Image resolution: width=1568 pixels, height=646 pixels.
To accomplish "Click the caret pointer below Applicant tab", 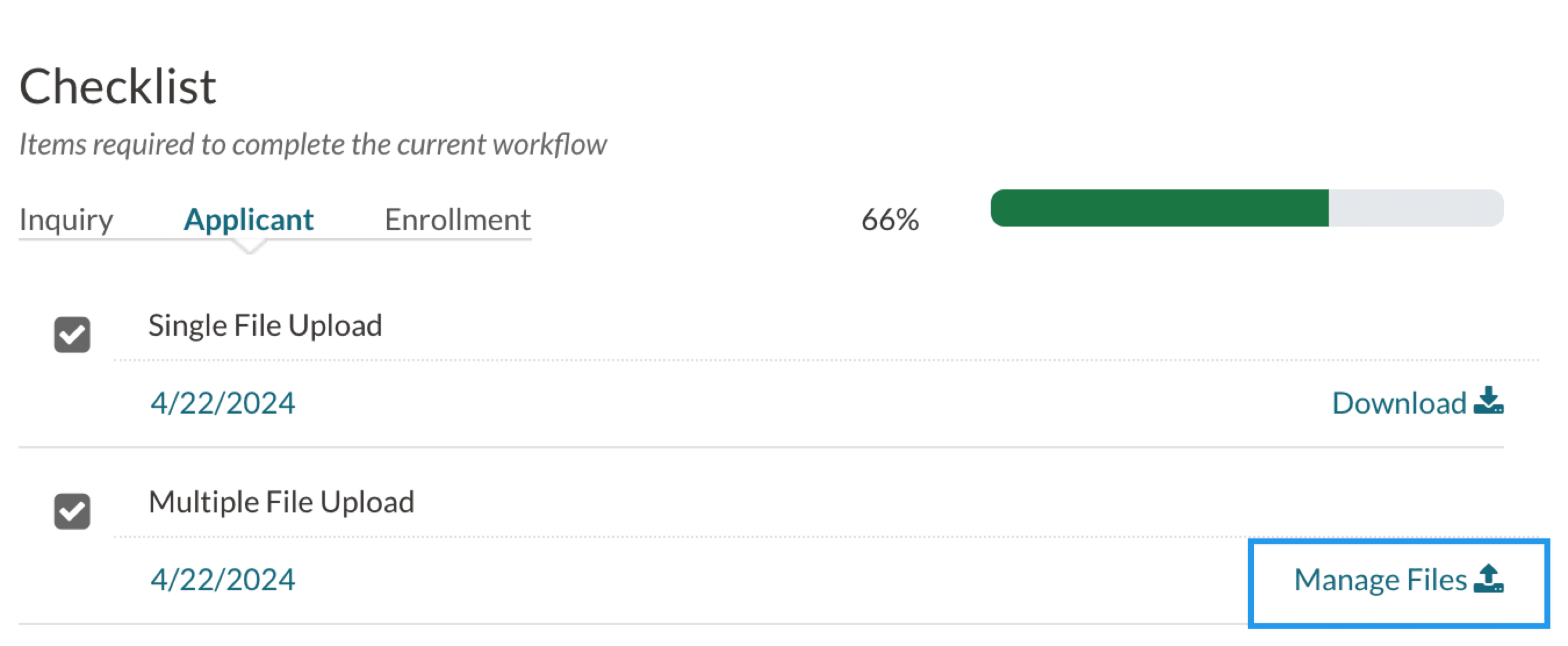I will (x=249, y=246).
